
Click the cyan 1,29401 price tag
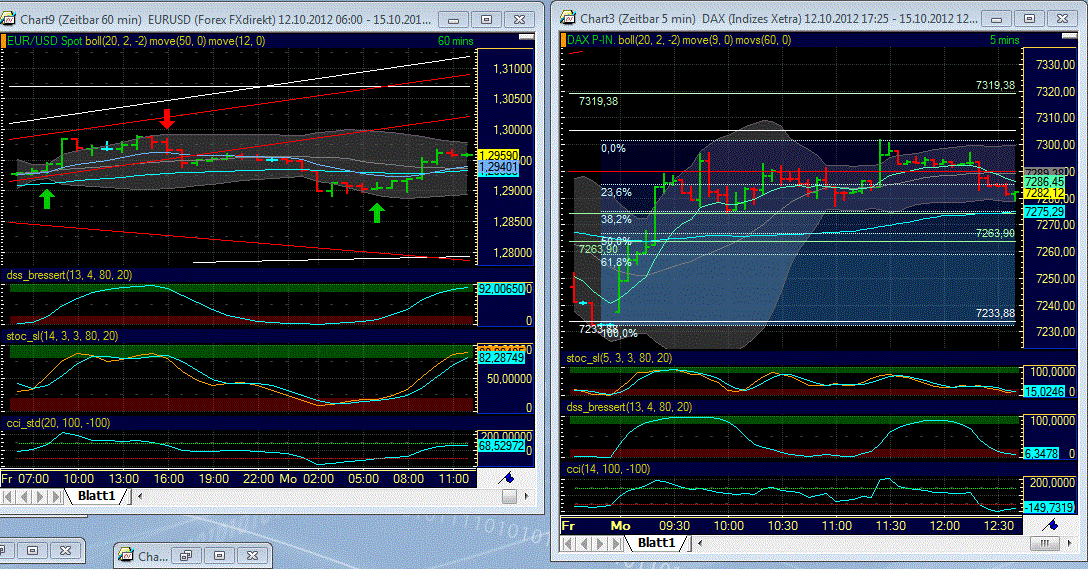coord(499,167)
